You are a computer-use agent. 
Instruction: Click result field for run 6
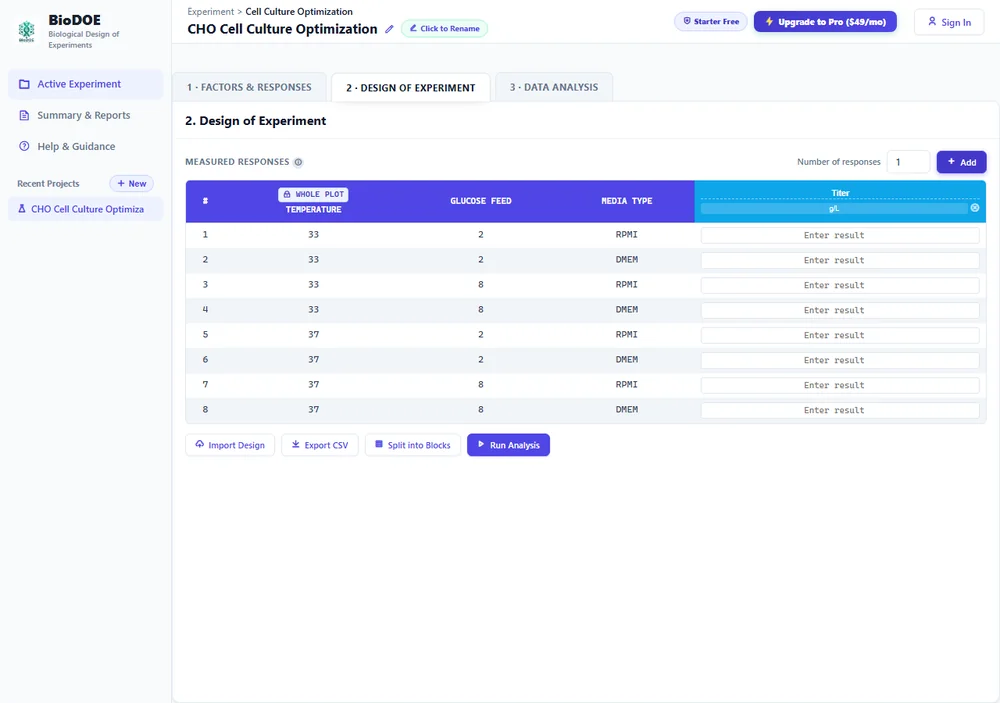click(840, 360)
